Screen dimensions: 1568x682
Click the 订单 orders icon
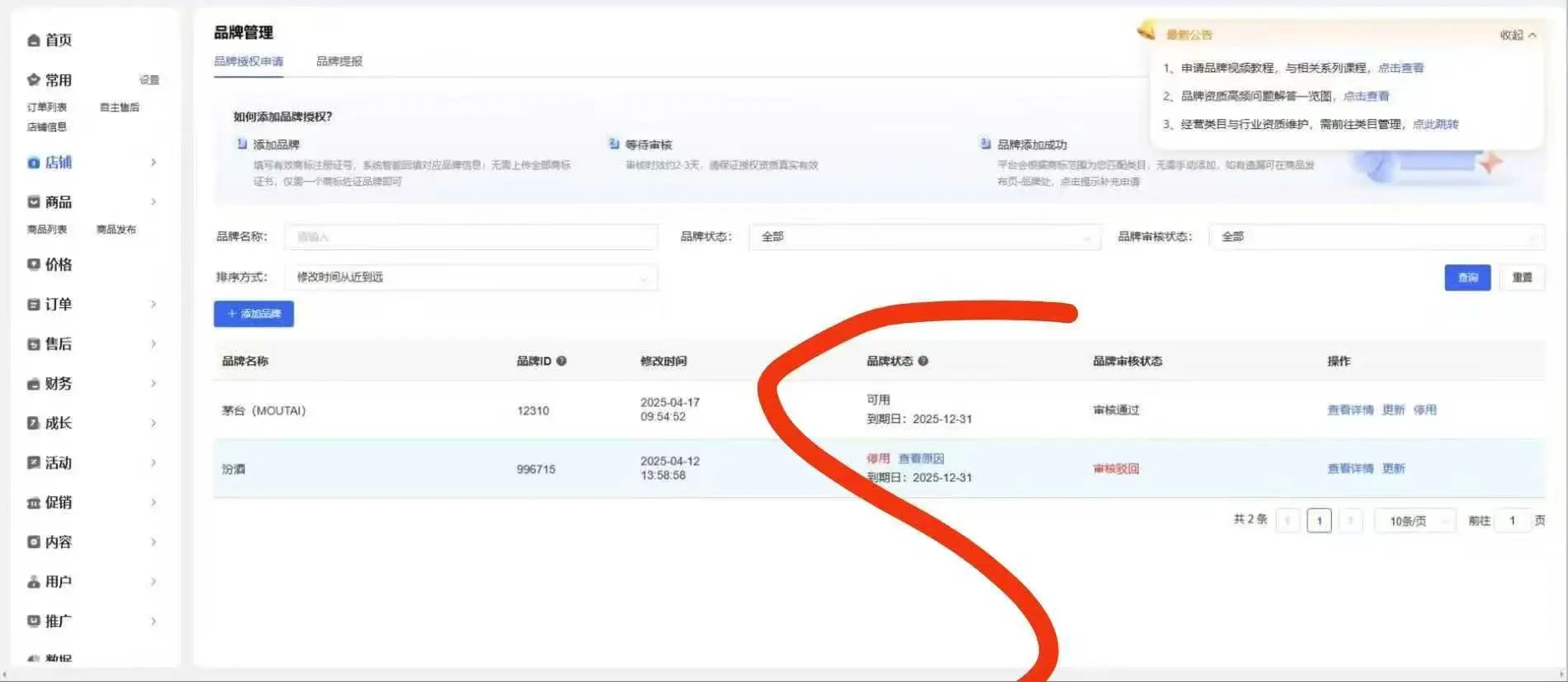click(33, 305)
